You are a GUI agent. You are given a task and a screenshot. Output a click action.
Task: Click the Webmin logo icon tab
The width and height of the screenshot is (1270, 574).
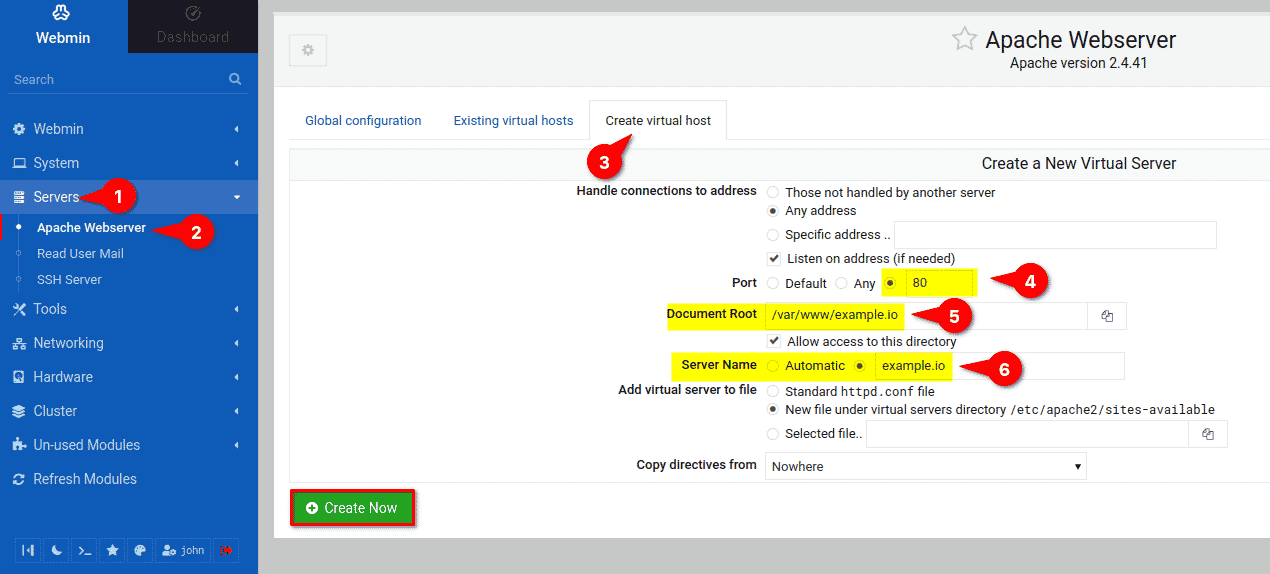click(x=63, y=13)
